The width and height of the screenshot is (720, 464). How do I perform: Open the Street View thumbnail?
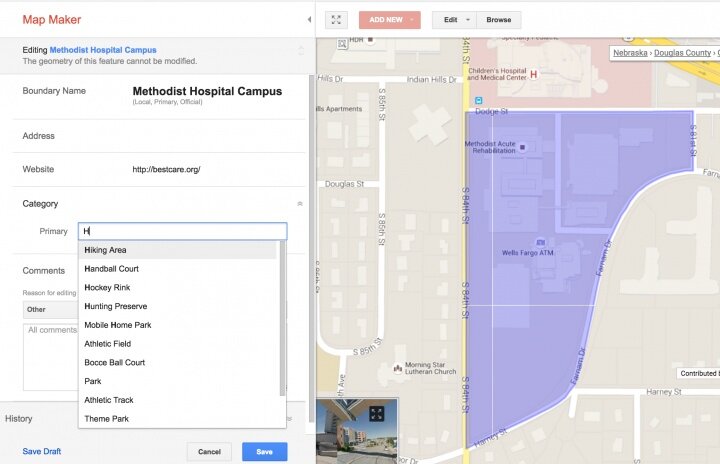point(357,431)
